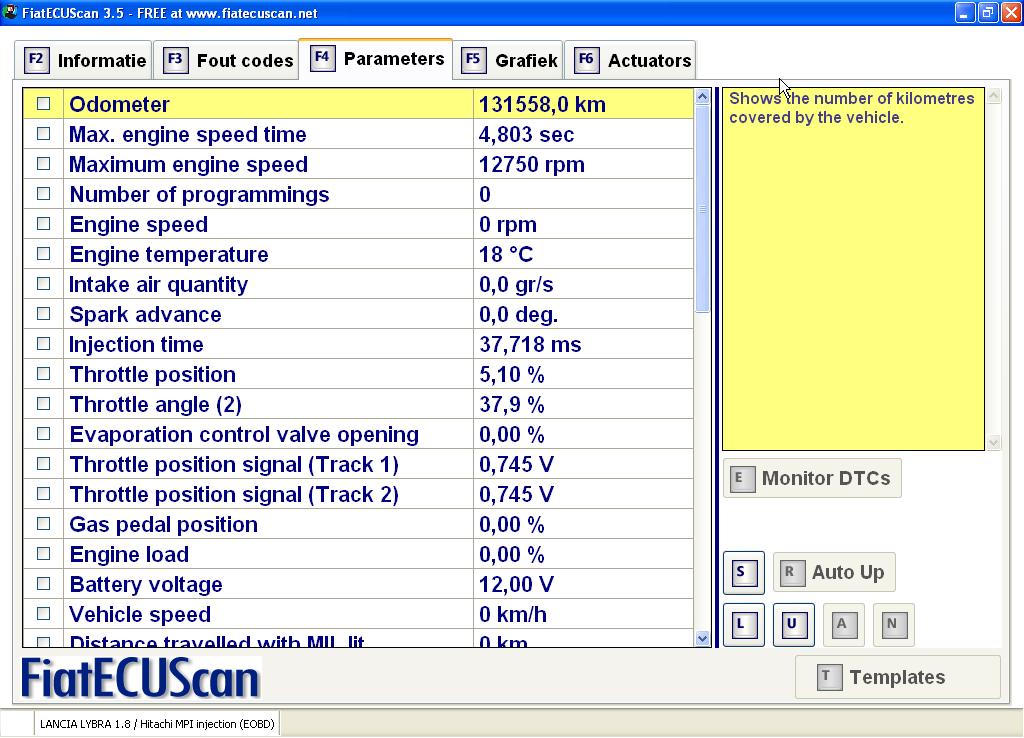This screenshot has height=738, width=1024.
Task: Click the greyed N key button
Action: [x=893, y=625]
